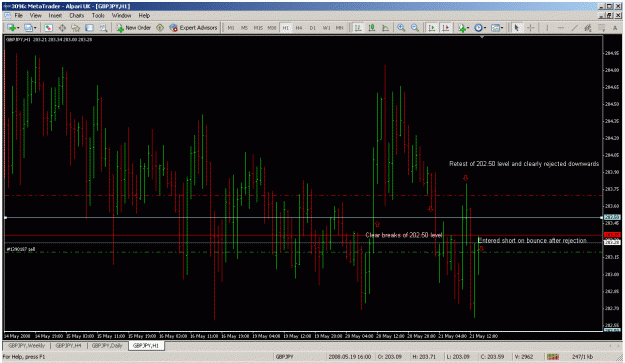Screen dimensions: 625x363
Task: Switch to the GBPJPY,Weekly chart tab
Action: 27,345
